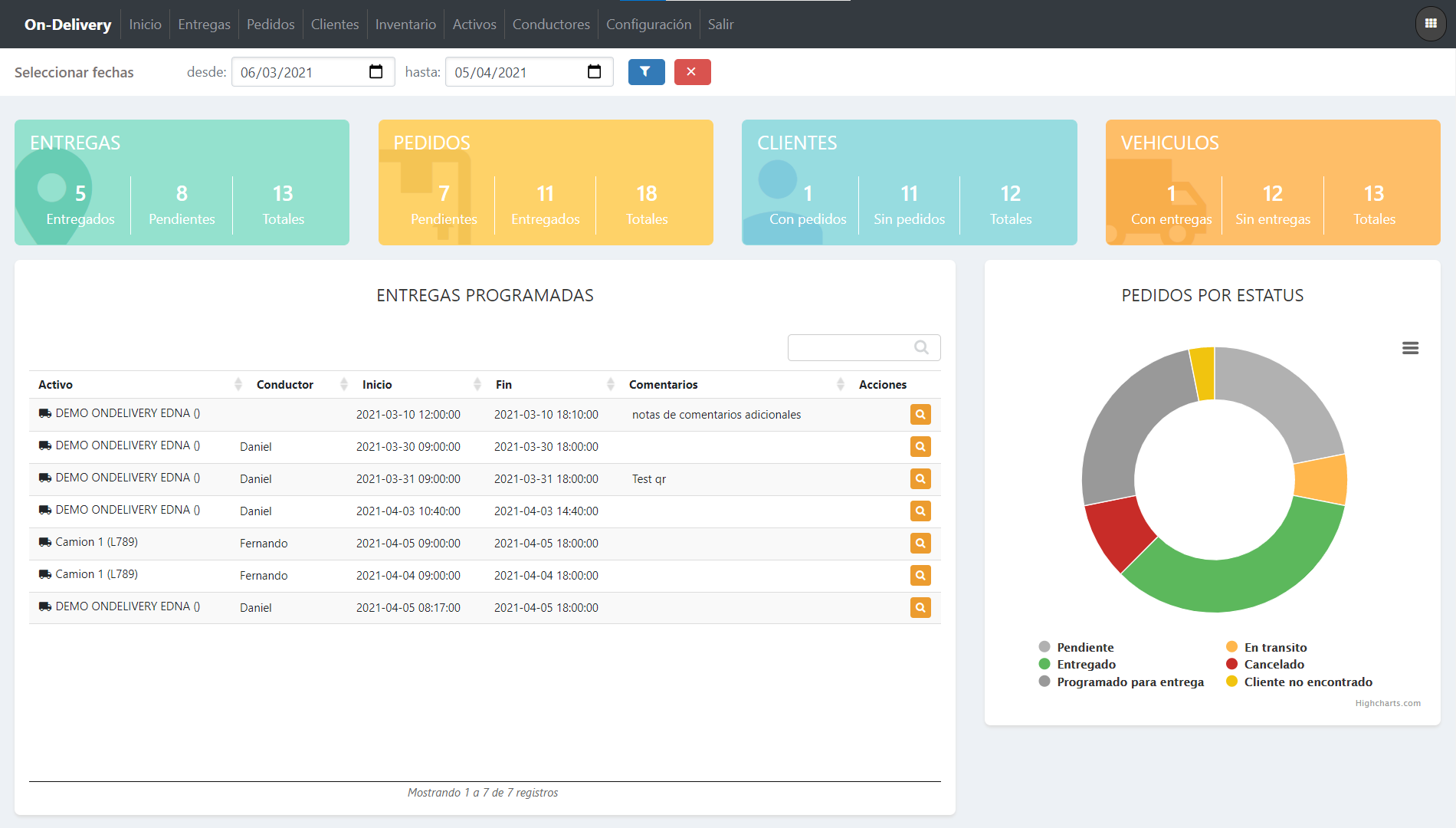
Task: Open the Inventario menu item
Action: coord(405,25)
